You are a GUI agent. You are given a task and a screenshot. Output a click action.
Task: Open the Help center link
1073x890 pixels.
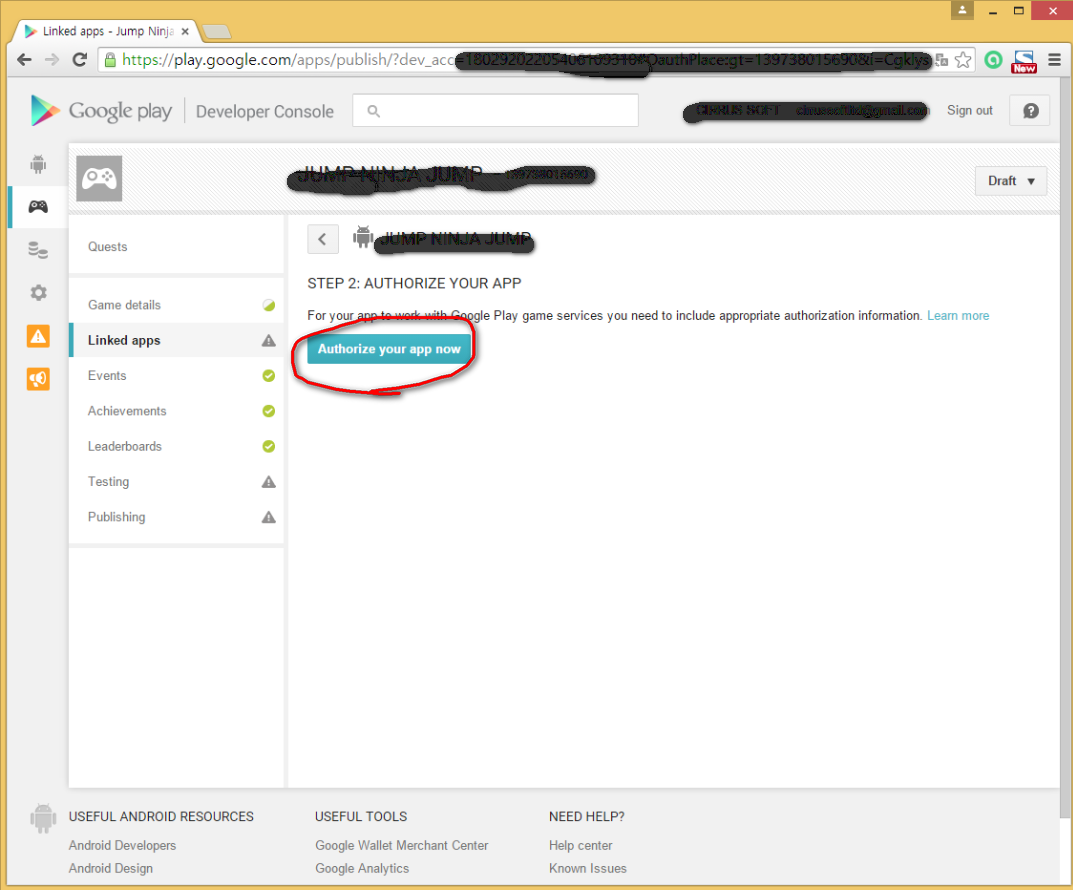(580, 846)
